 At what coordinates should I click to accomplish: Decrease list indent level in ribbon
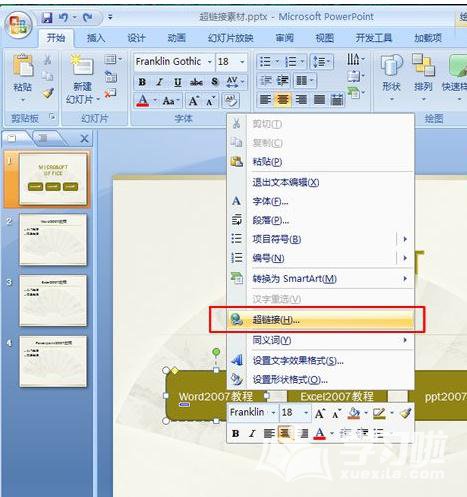point(266,81)
